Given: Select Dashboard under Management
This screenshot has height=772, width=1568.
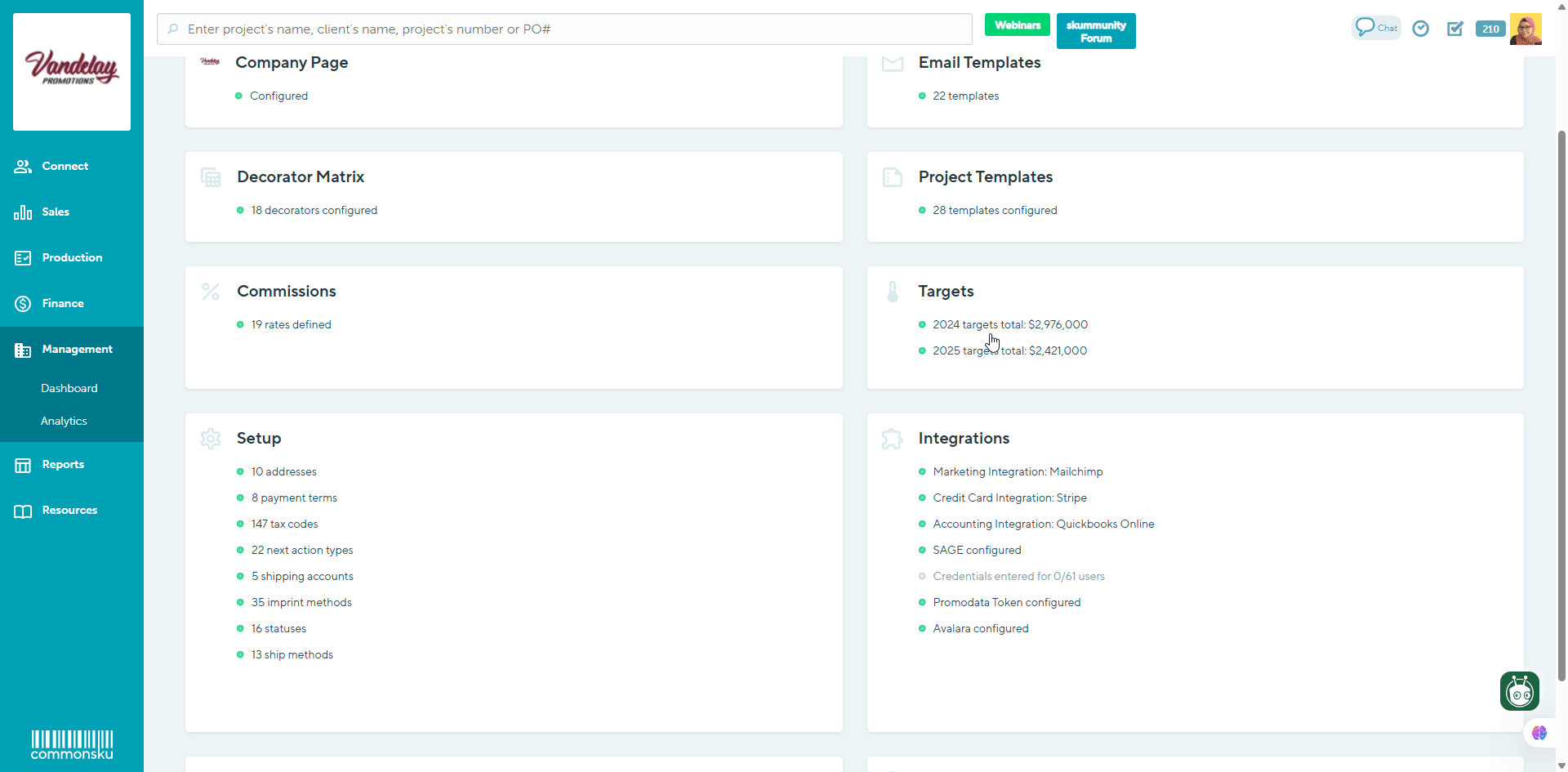Looking at the screenshot, I should (x=69, y=388).
